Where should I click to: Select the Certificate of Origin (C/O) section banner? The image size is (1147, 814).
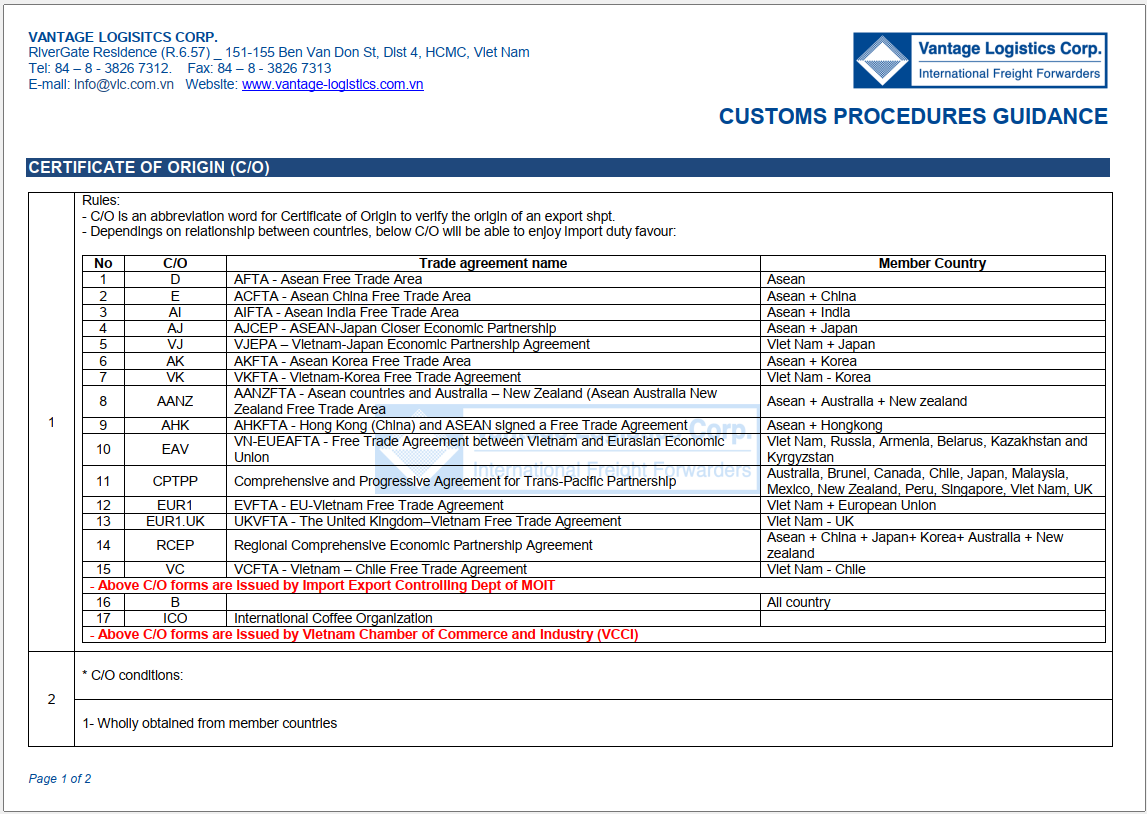pyautogui.click(x=150, y=168)
